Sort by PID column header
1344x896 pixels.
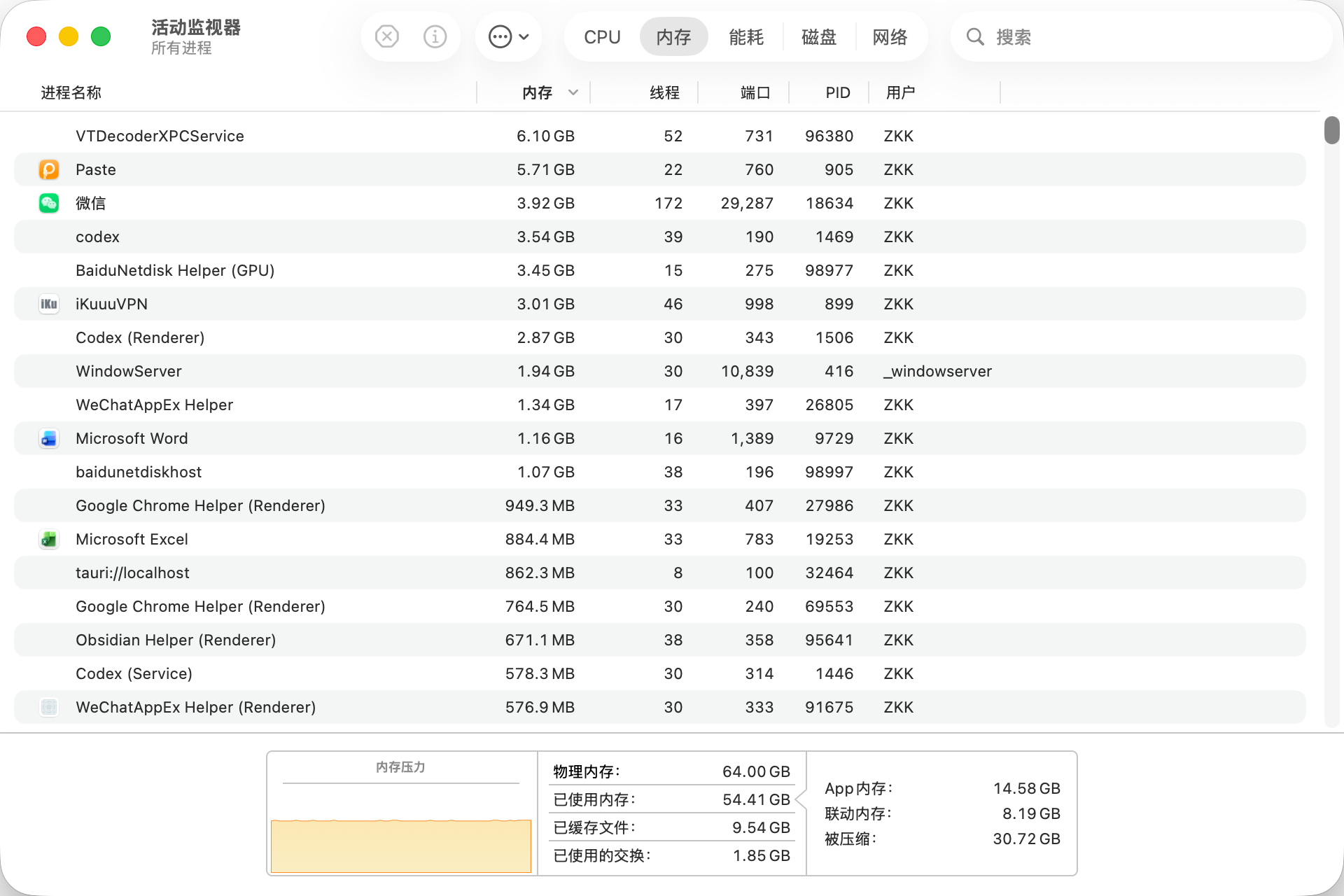coord(838,92)
